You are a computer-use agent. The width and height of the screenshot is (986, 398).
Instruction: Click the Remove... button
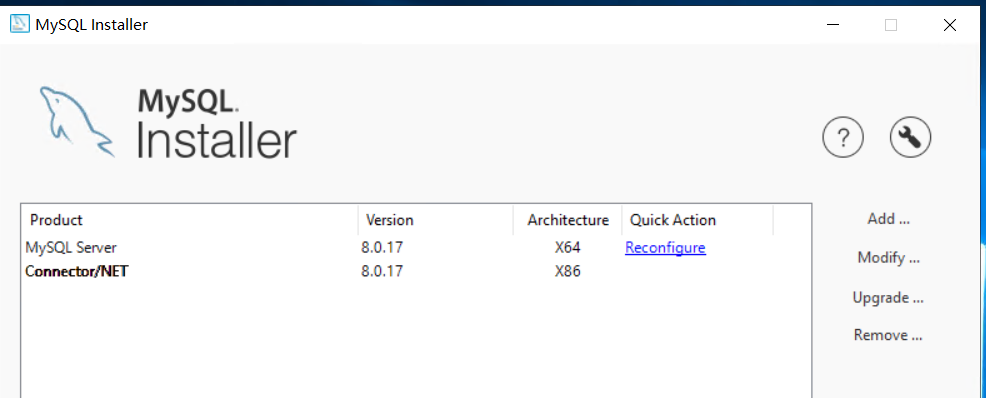click(889, 335)
